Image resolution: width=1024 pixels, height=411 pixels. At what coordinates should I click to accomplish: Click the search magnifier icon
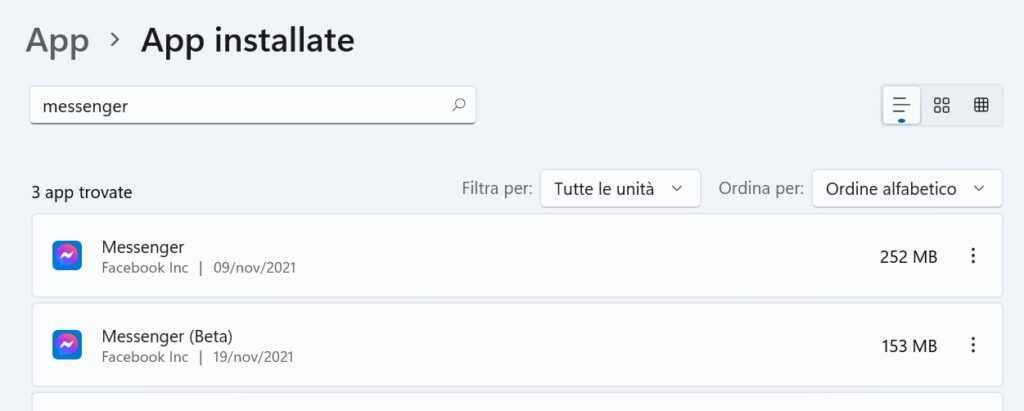click(x=459, y=104)
